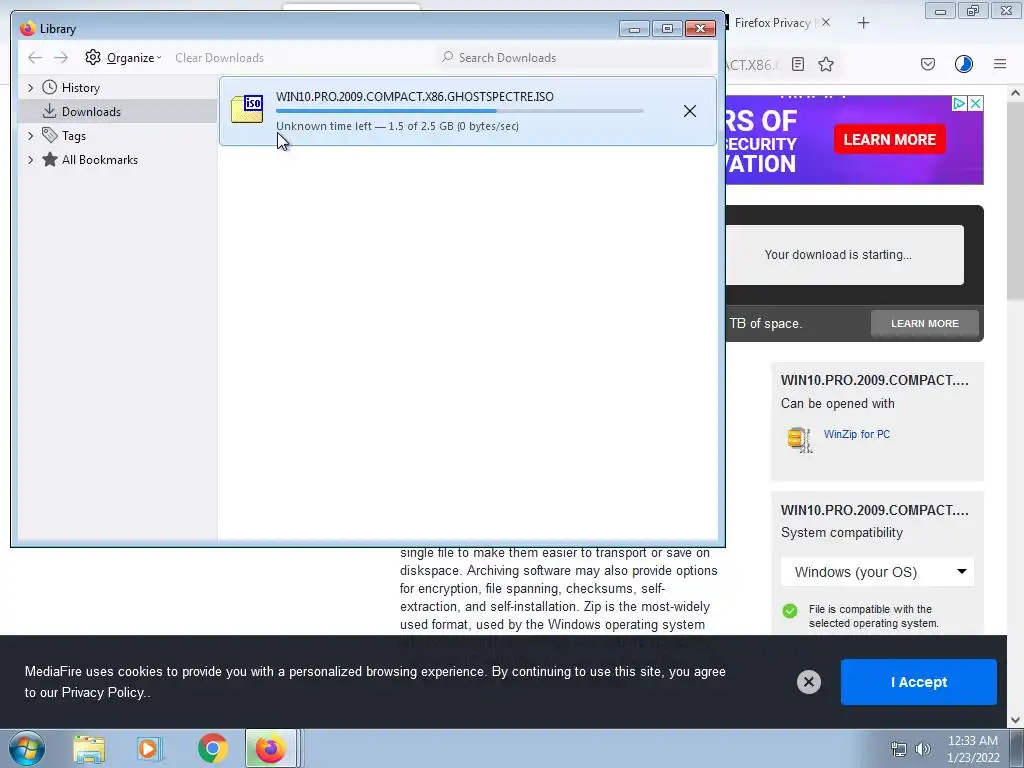
Task: Open the Windows Start menu
Action: [x=27, y=748]
